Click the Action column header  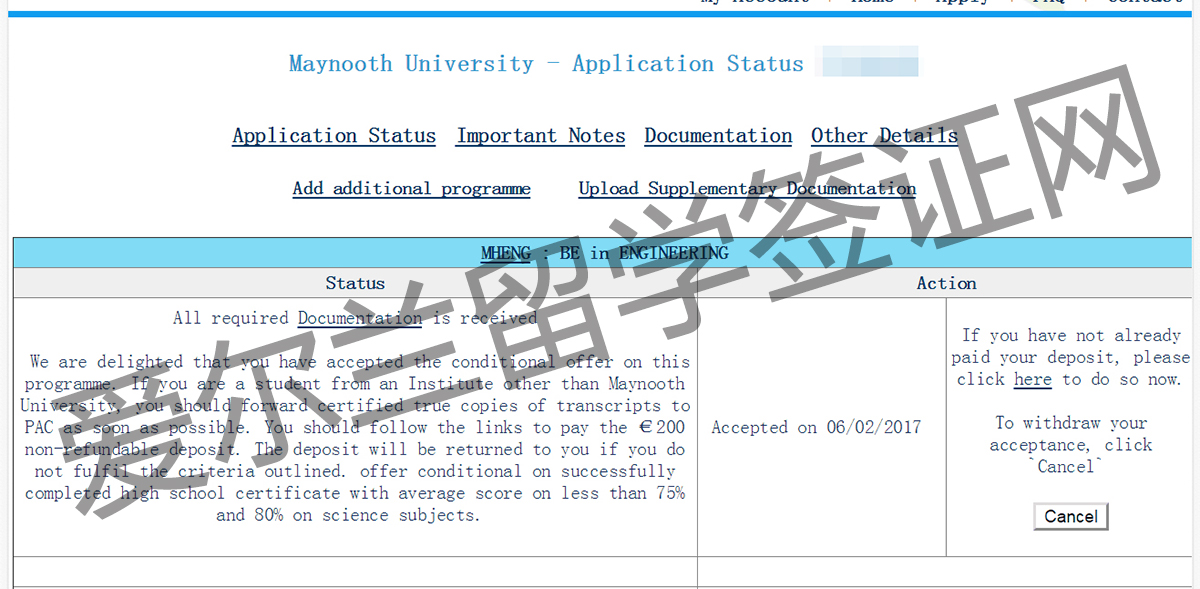pos(946,283)
